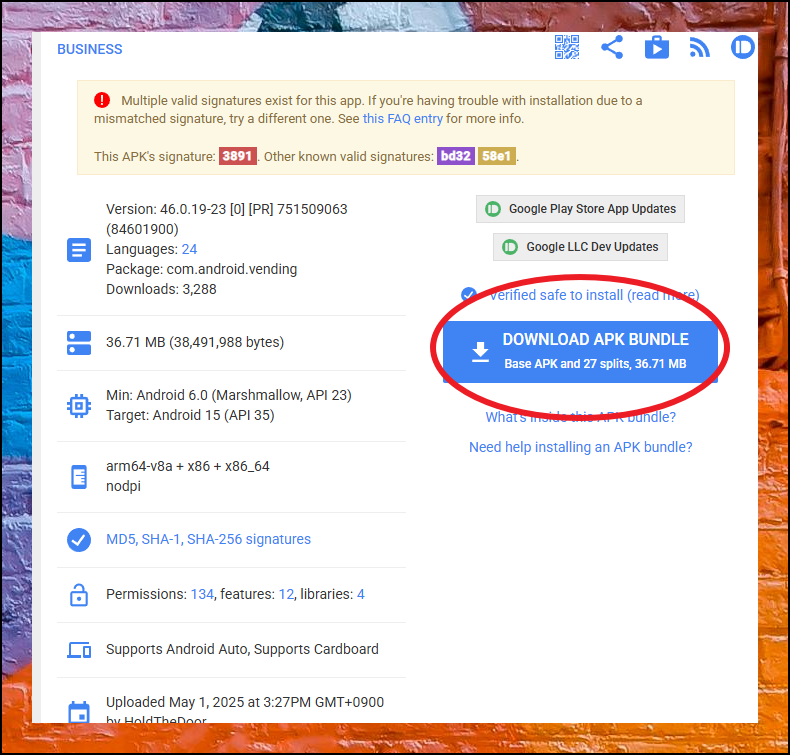Click the nodpi text
This screenshot has height=755, width=790.
tap(123, 487)
